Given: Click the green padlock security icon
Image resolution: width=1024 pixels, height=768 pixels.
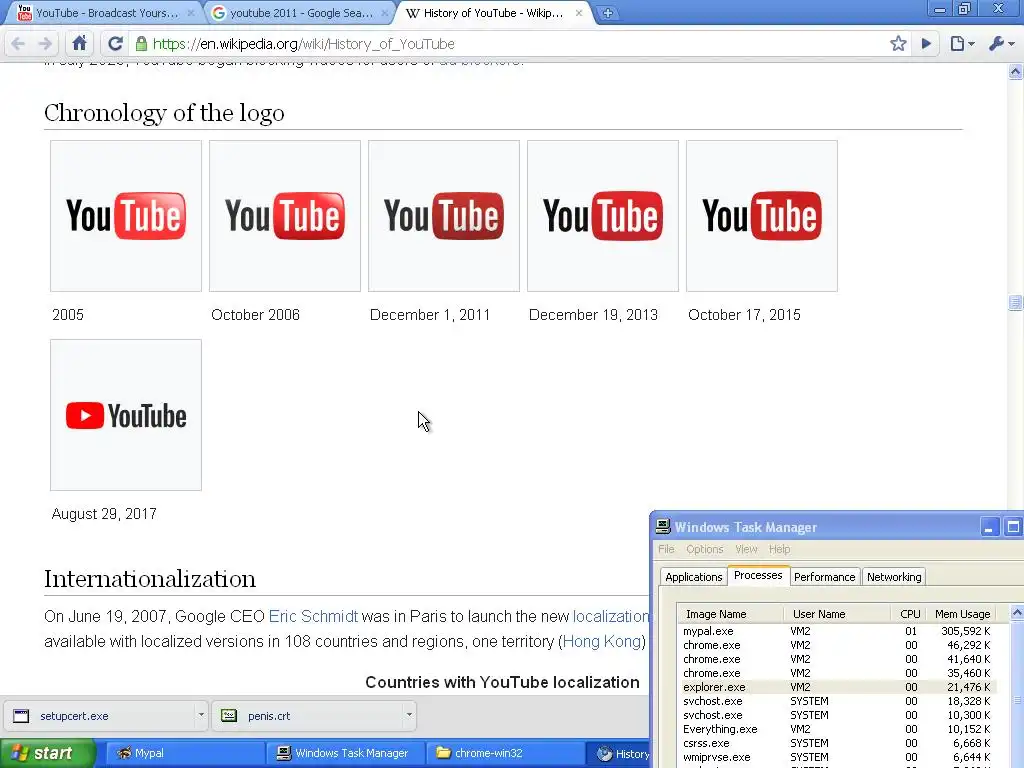Looking at the screenshot, I should click(x=141, y=44).
